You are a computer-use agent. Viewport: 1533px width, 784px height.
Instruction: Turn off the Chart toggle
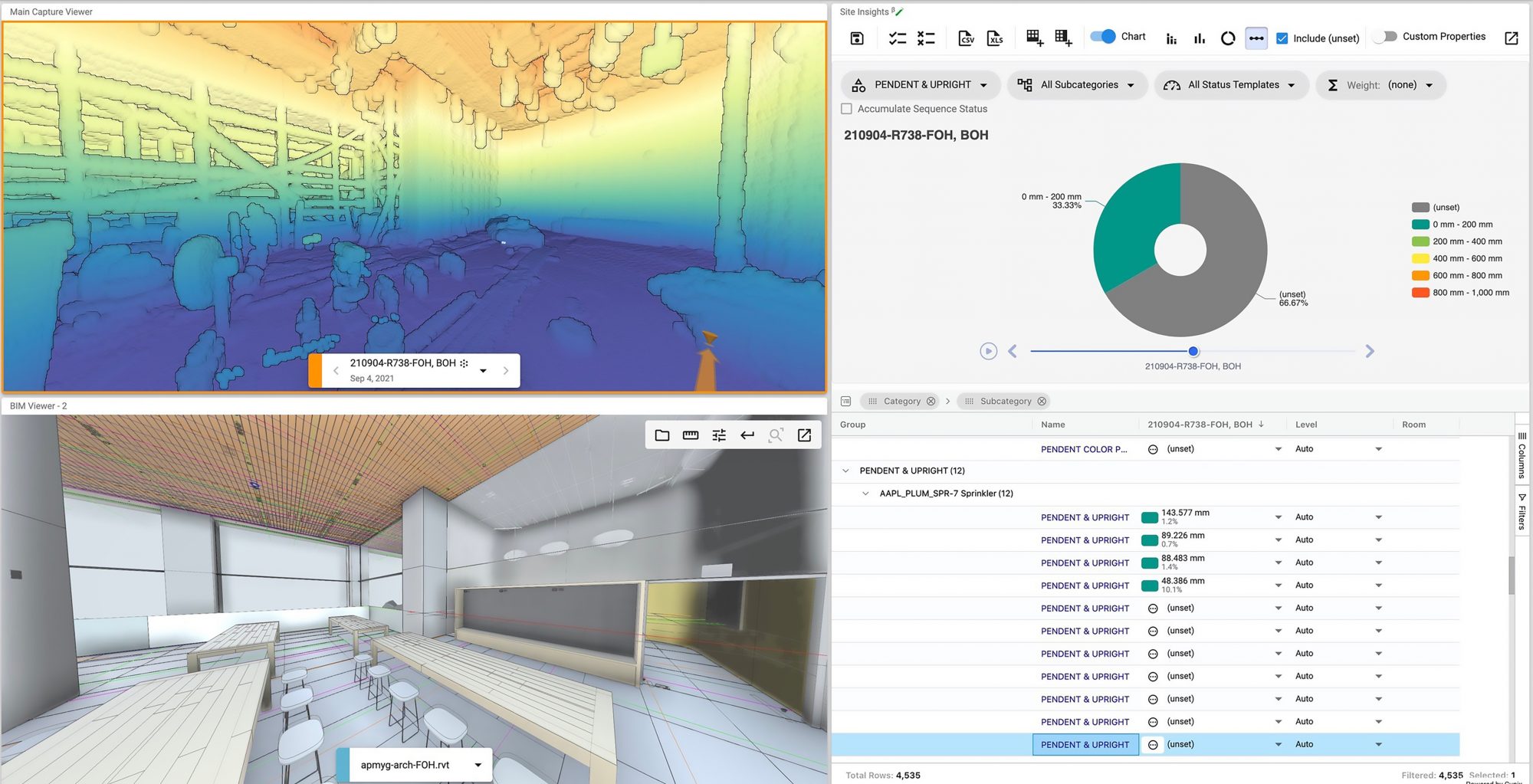[x=1103, y=37]
